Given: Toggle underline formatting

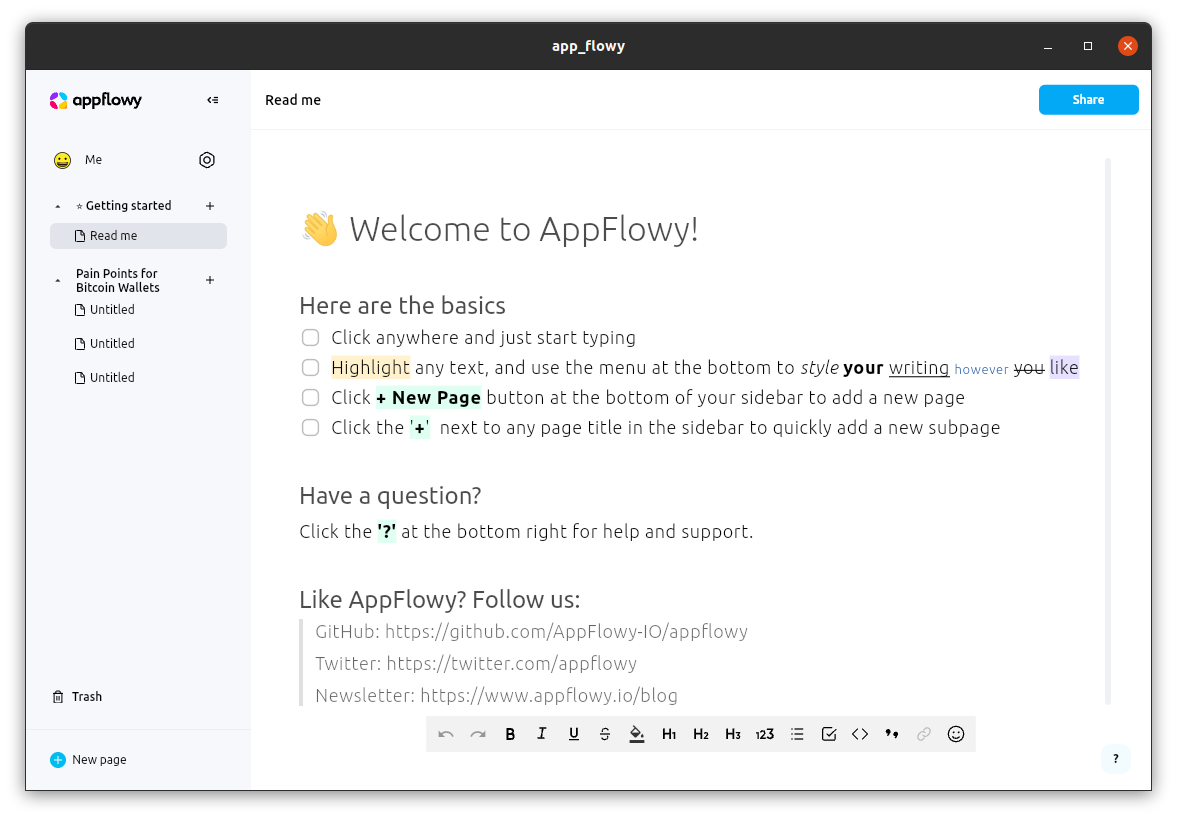Looking at the screenshot, I should 573,734.
